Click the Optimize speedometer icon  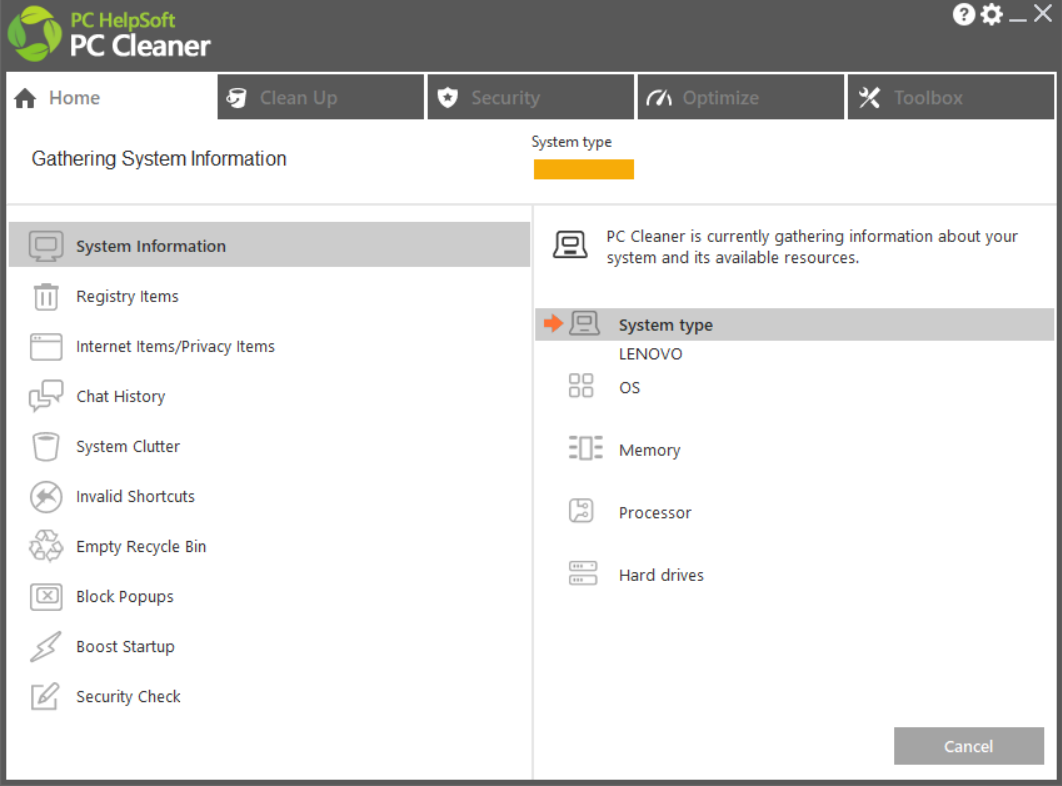coord(658,98)
